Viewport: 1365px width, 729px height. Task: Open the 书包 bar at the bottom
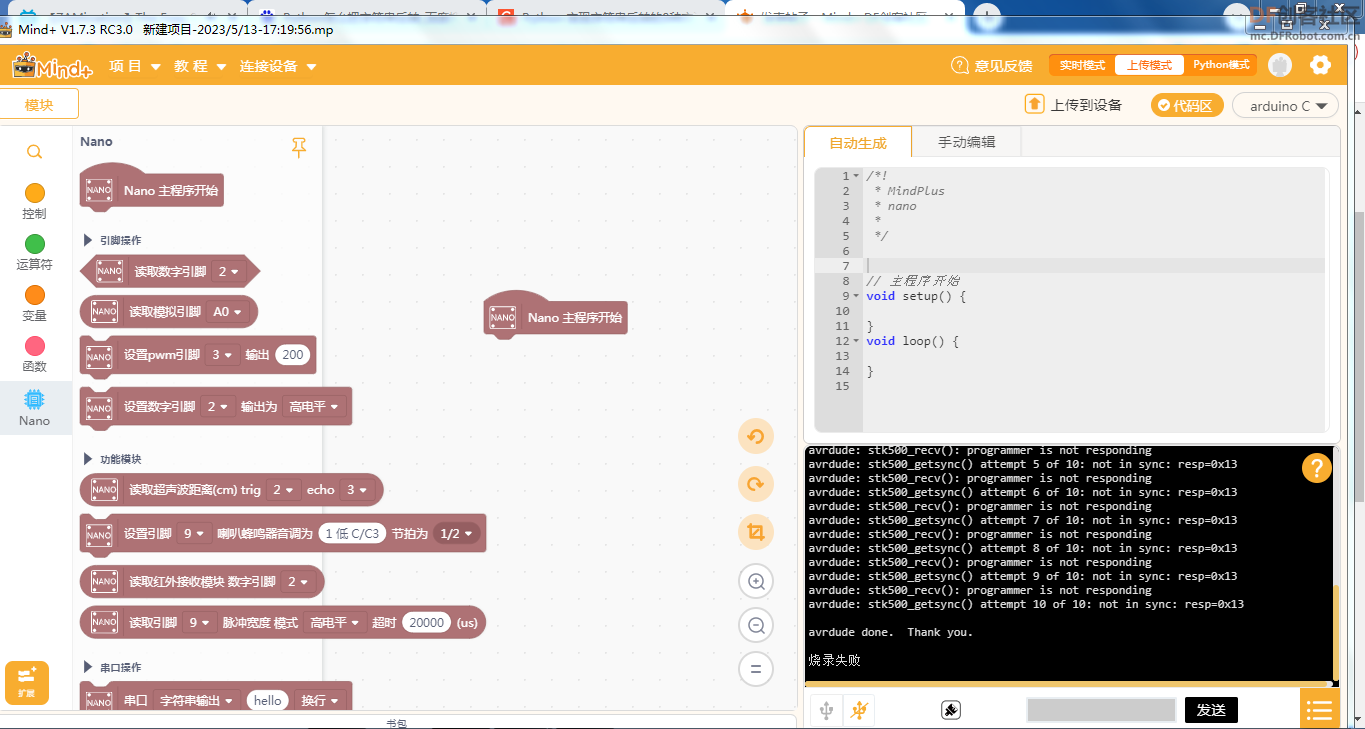tap(397, 722)
